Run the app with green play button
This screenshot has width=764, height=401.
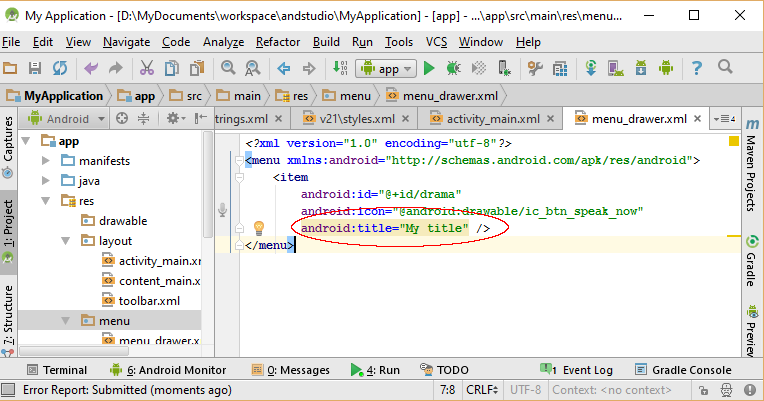pyautogui.click(x=429, y=68)
